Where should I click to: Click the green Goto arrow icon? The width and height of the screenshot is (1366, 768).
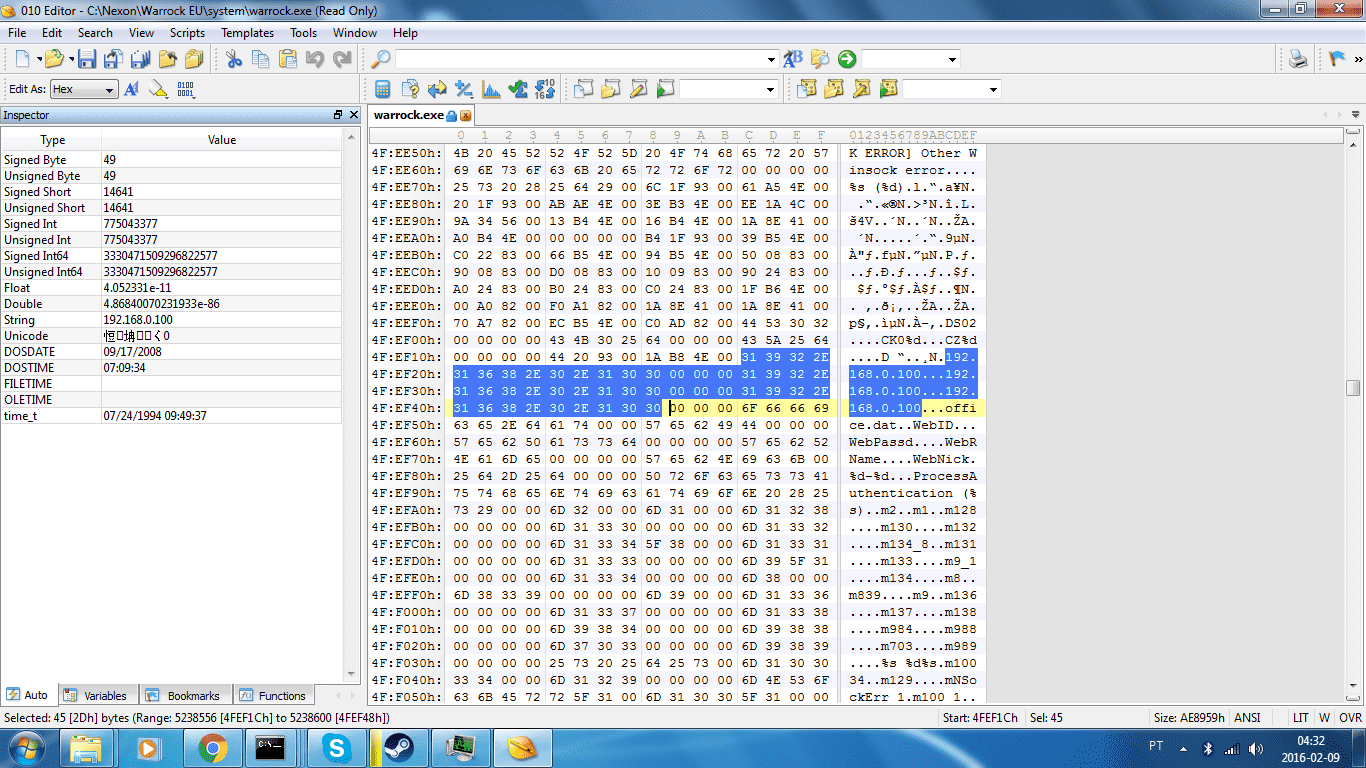pyautogui.click(x=847, y=59)
